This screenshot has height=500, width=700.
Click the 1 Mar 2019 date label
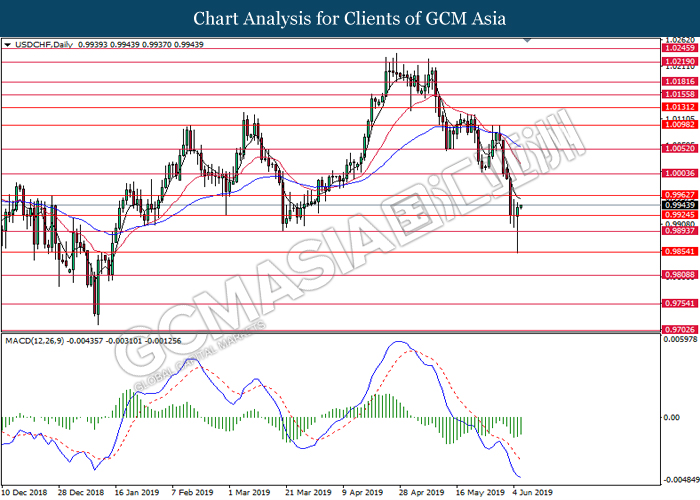point(250,492)
